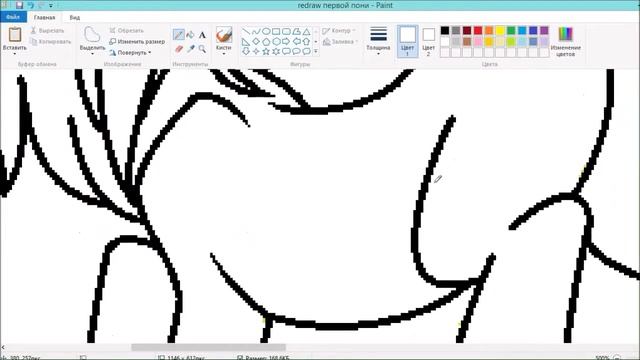This screenshot has width=640, height=360.
Task: Switch to the Вид tab
Action: tap(75, 18)
